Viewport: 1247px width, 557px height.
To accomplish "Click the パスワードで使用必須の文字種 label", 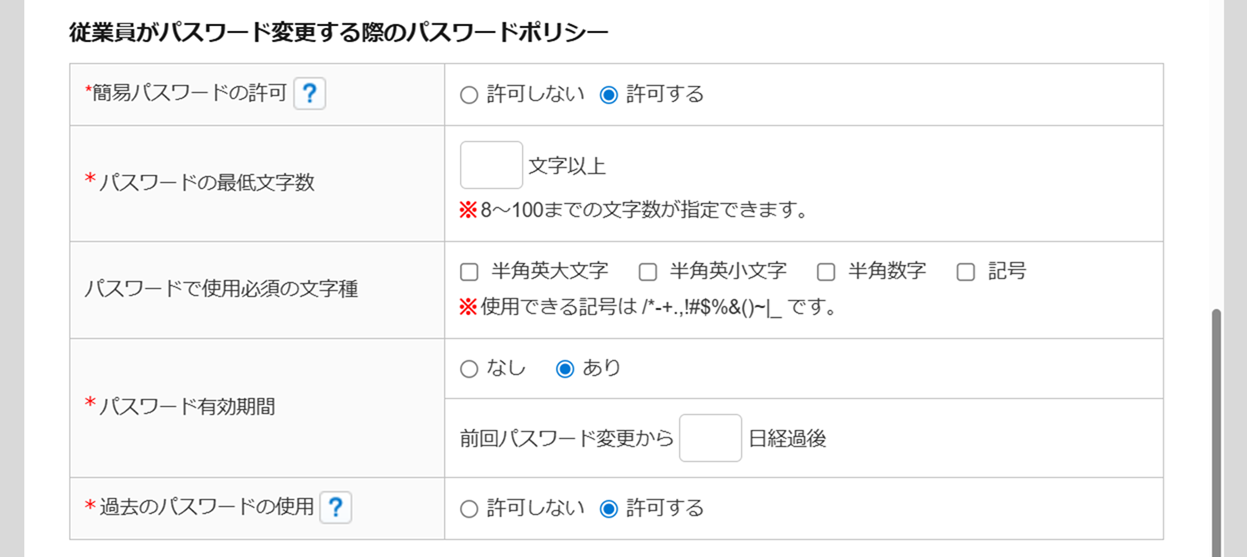I will [x=221, y=290].
